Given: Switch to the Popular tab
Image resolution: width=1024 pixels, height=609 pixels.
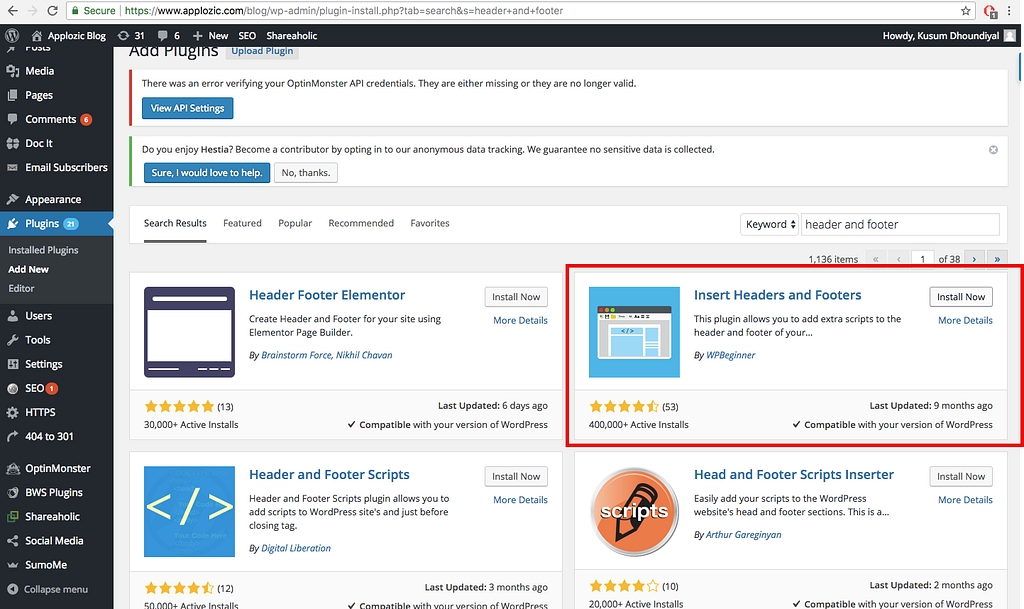Looking at the screenshot, I should coord(295,223).
